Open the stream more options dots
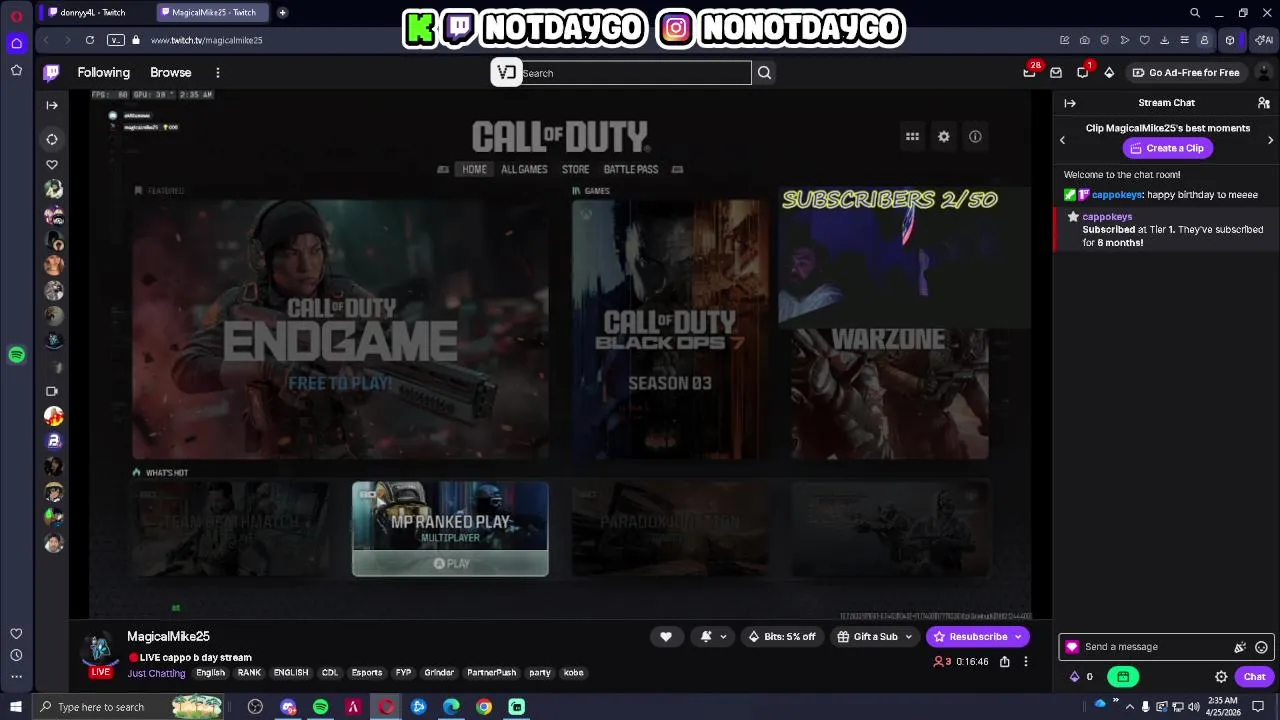This screenshot has width=1280, height=720. click(1026, 662)
